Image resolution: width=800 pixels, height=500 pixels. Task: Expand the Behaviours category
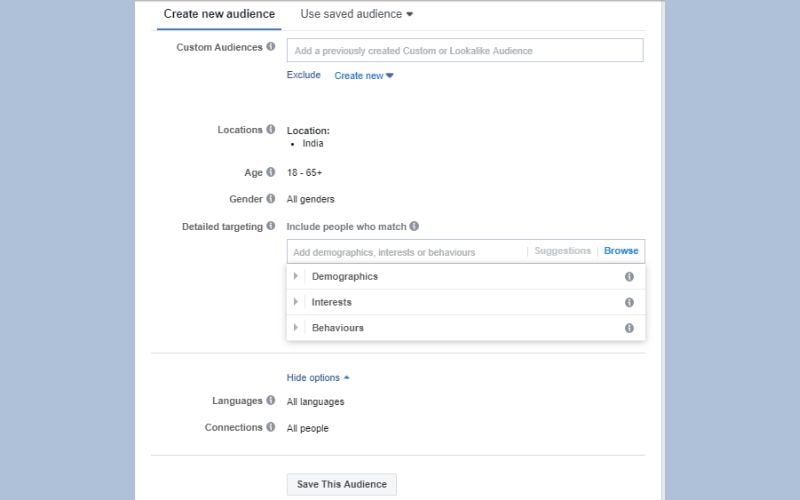[296, 328]
